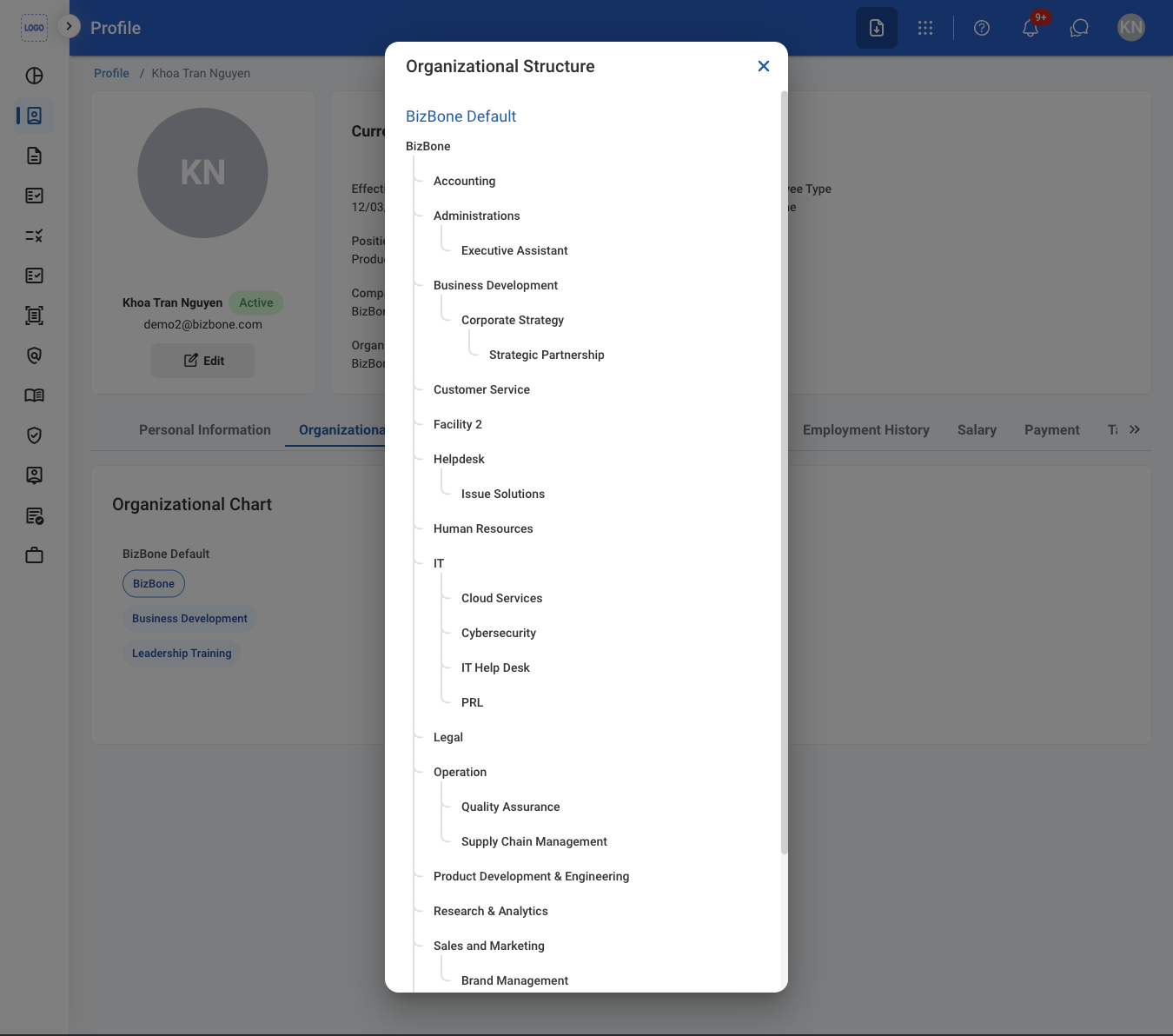This screenshot has width=1173, height=1036.
Task: Select Customer Service in the tree
Action: tap(481, 389)
